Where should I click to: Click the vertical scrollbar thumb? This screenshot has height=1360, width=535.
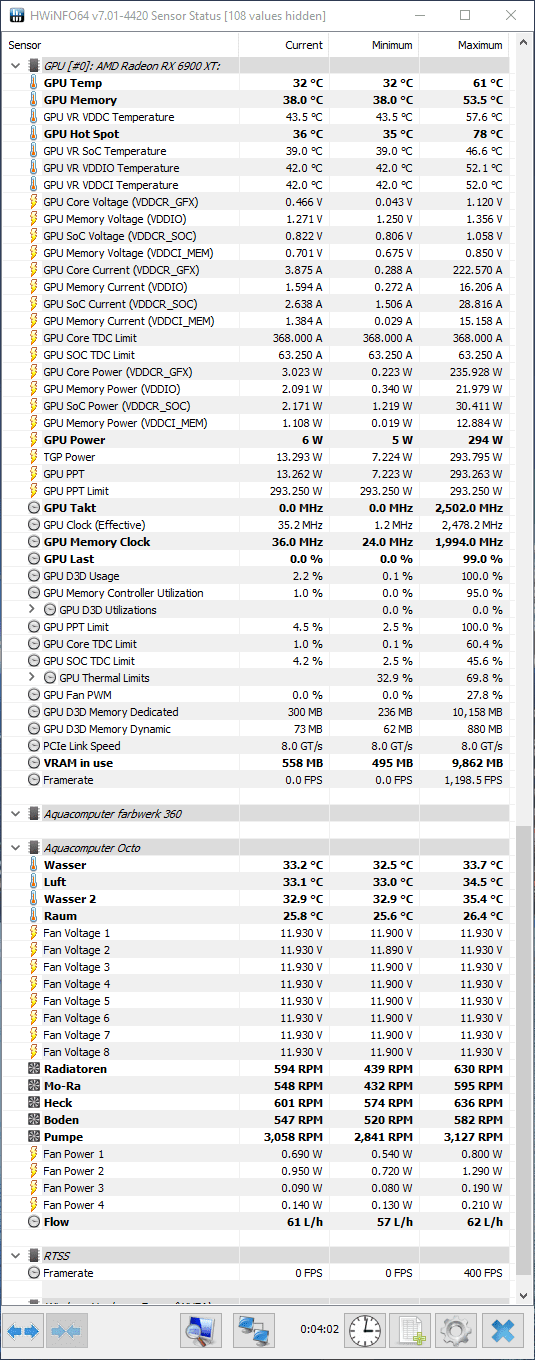tap(524, 1049)
